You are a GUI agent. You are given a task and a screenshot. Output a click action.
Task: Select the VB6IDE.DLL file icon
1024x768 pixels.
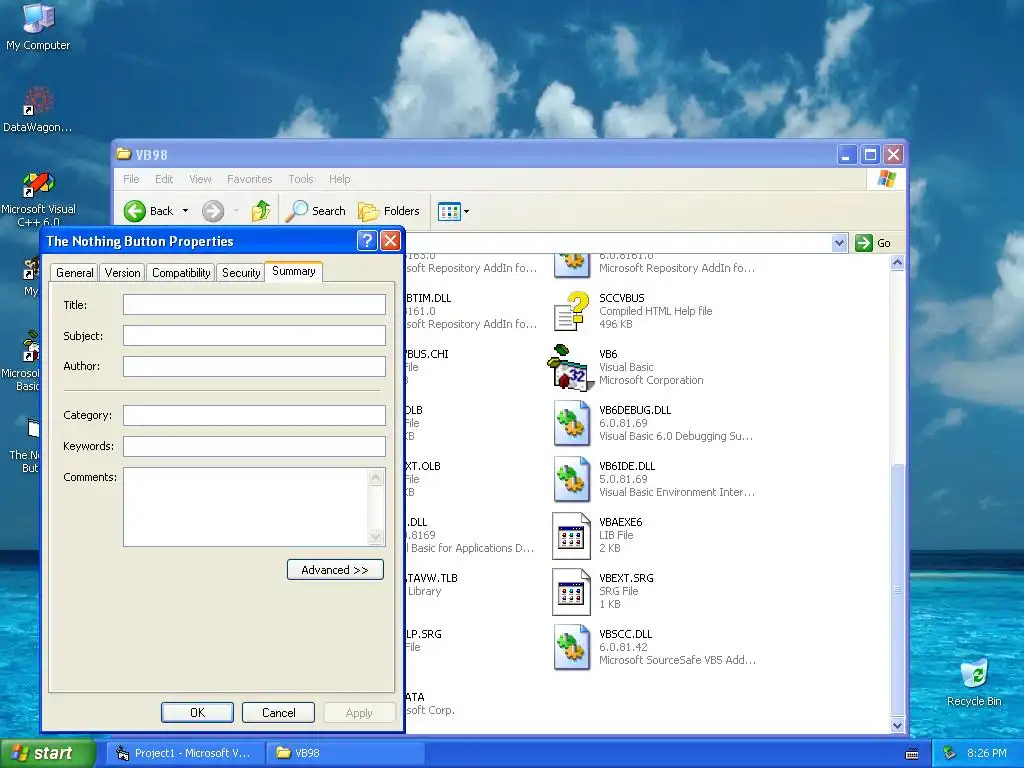click(571, 479)
